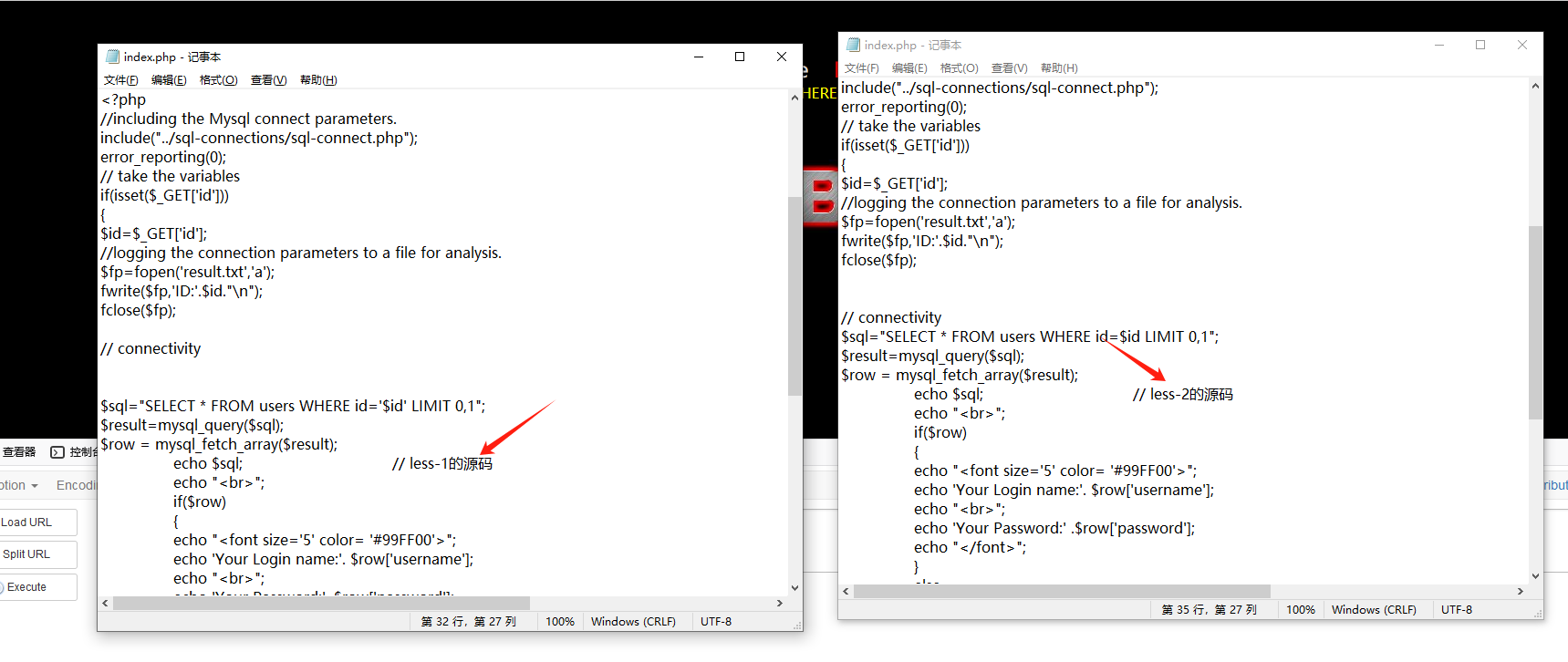Click scroll-up arrow in left Notepad window
The height and width of the screenshot is (662, 1568).
(794, 98)
